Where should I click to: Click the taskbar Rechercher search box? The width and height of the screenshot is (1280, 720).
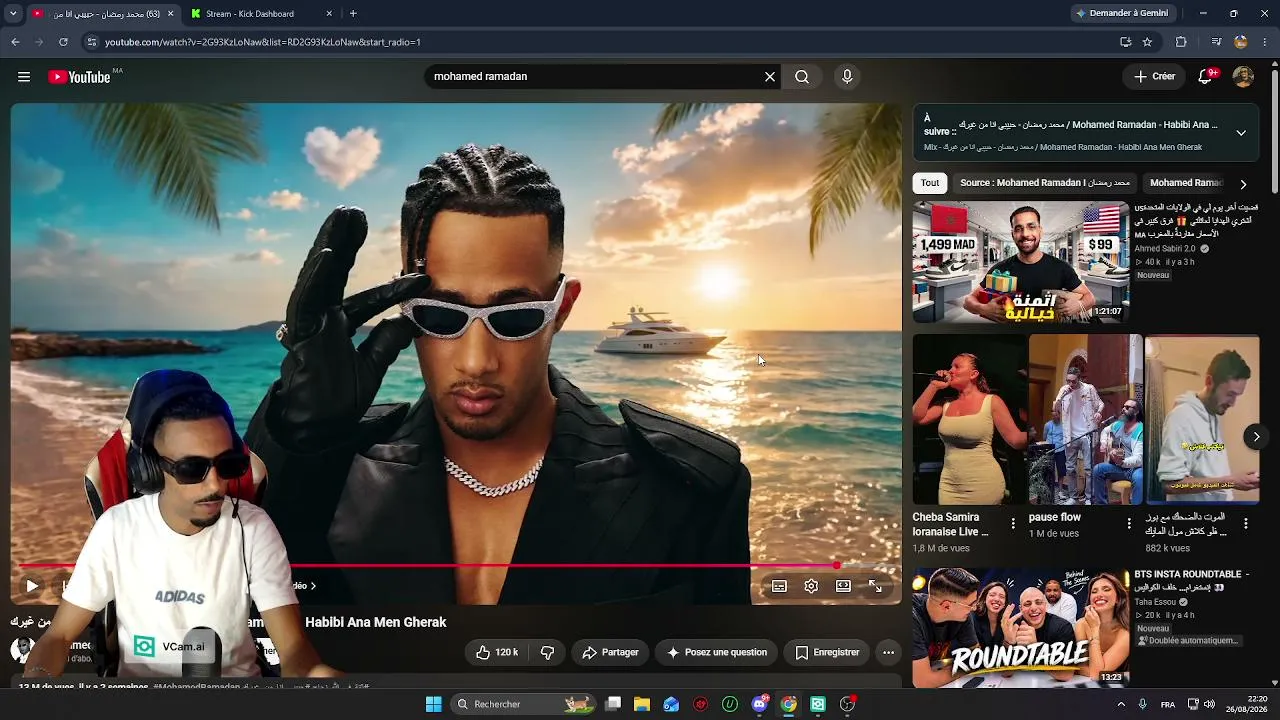522,704
